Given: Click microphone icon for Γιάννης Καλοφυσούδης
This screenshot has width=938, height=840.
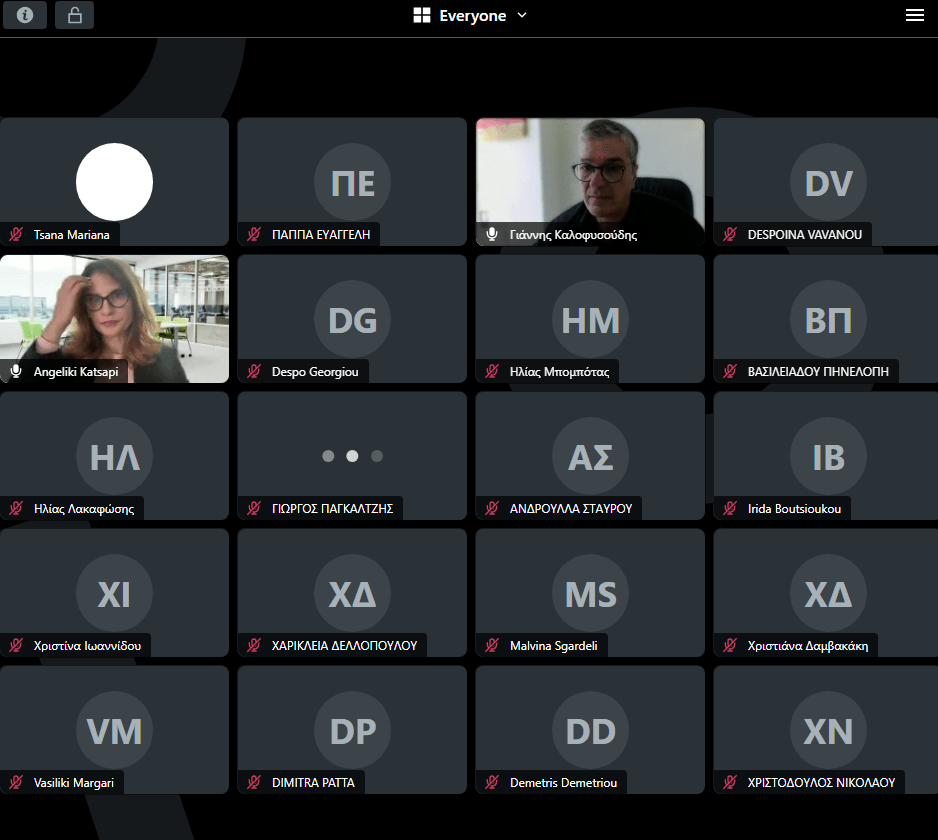Looking at the screenshot, I should coord(492,235).
